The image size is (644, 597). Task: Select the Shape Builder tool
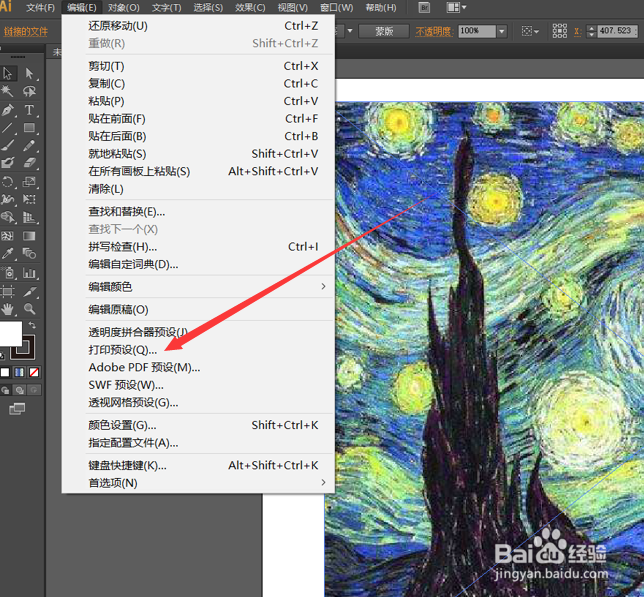pos(7,217)
